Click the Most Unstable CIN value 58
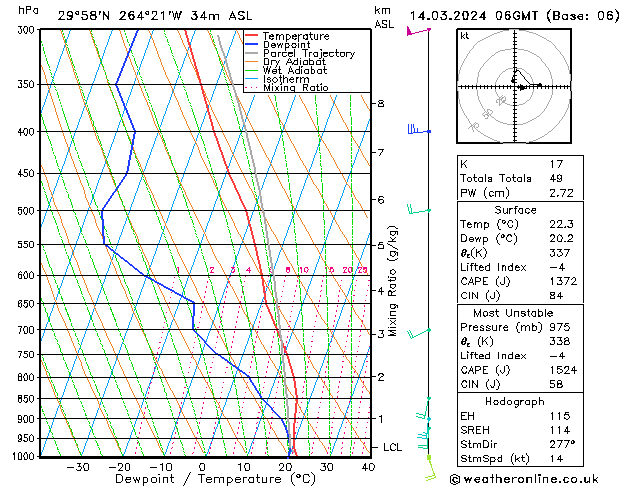The height and width of the screenshot is (486, 629). [556, 384]
